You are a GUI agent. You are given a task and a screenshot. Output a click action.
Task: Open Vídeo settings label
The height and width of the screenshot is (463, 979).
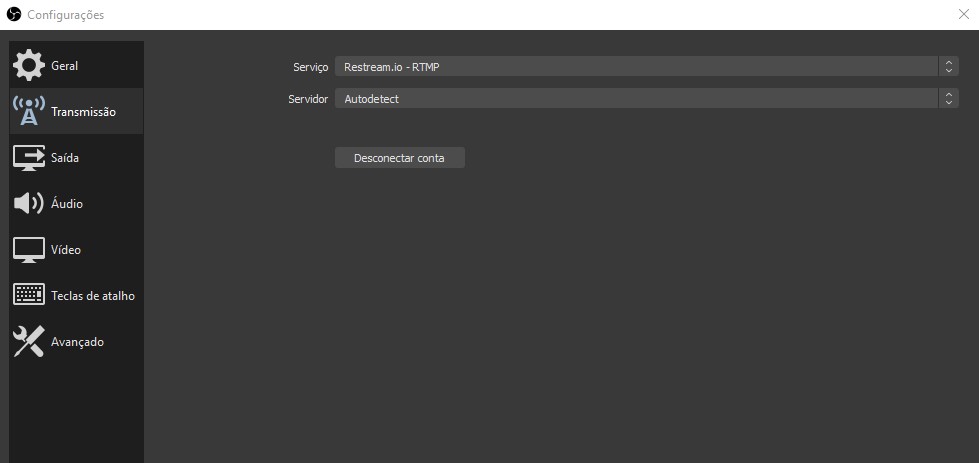pos(66,250)
